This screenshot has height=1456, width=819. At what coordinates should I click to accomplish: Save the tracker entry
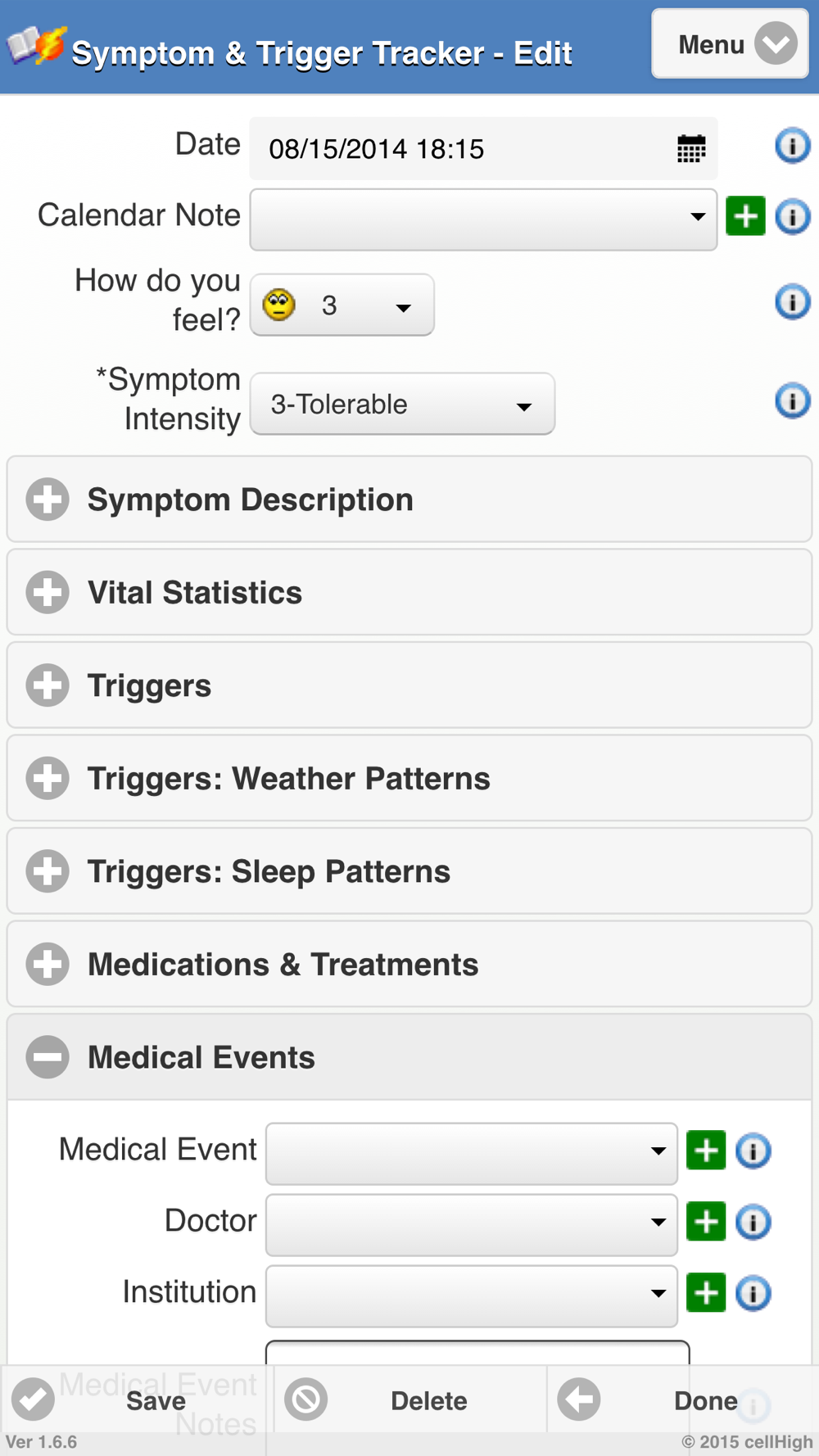(137, 1400)
